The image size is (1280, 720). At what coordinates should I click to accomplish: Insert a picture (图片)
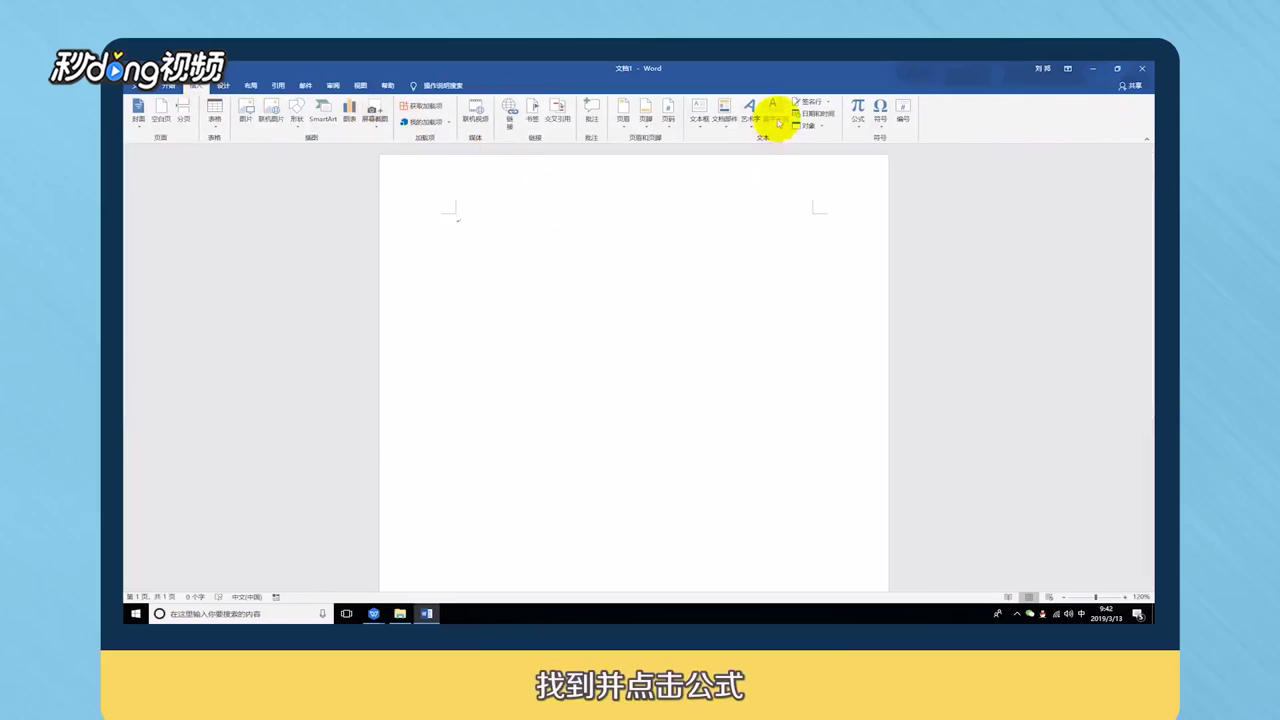tap(246, 110)
